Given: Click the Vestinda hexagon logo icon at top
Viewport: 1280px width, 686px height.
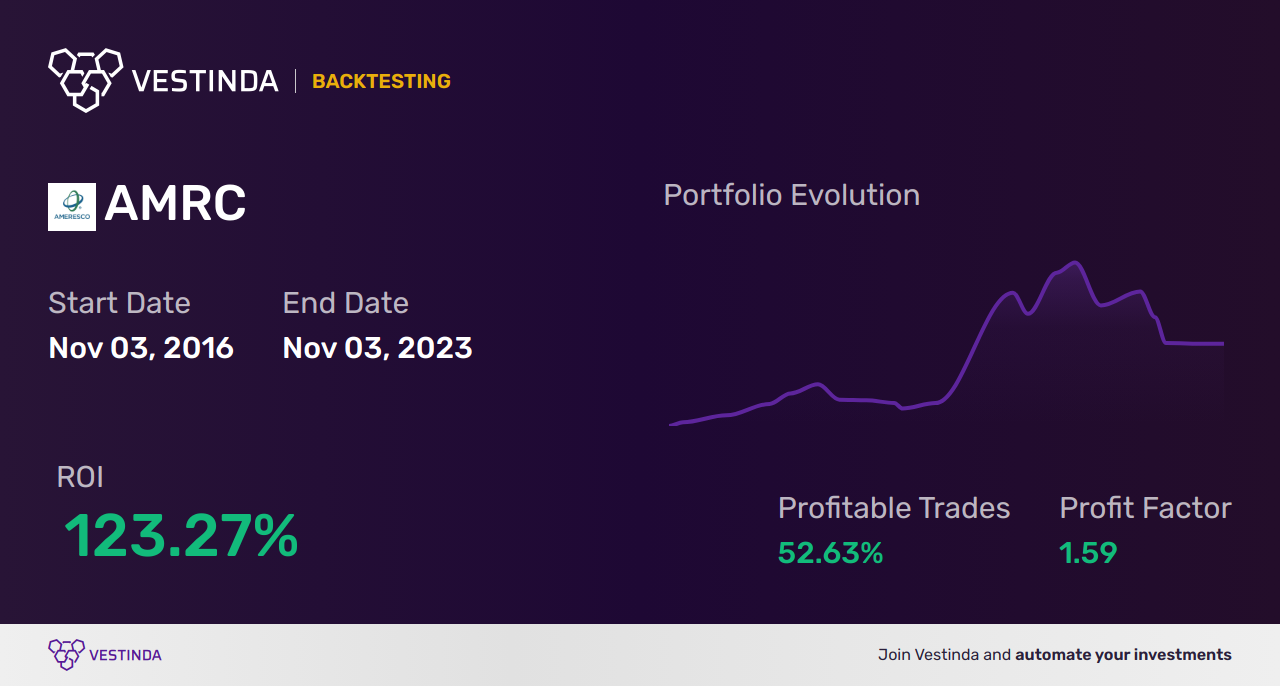Looking at the screenshot, I should pos(85,79).
